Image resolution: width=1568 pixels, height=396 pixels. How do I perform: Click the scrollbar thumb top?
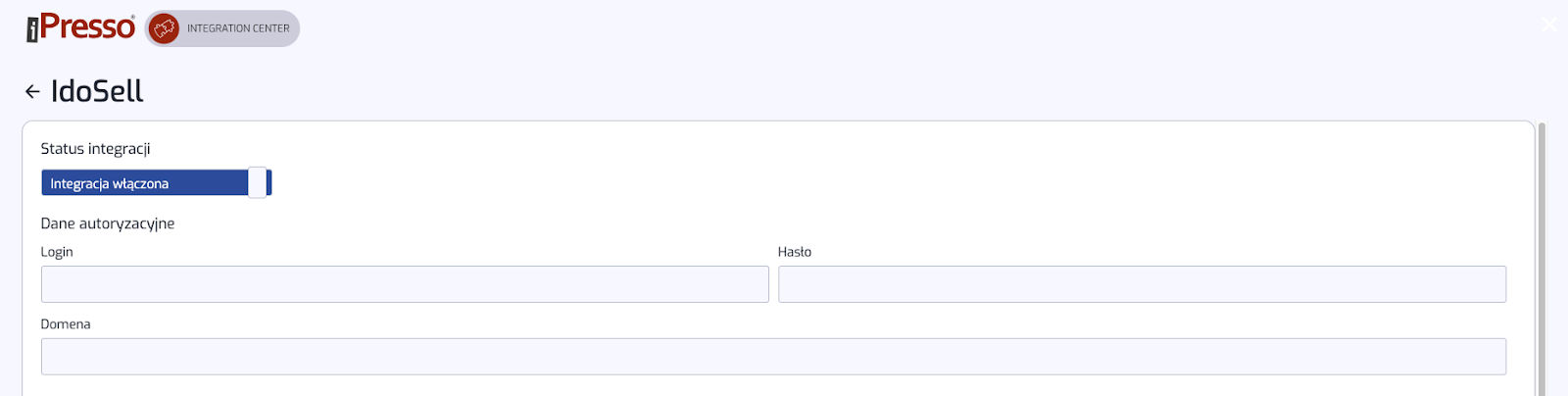click(x=1542, y=127)
